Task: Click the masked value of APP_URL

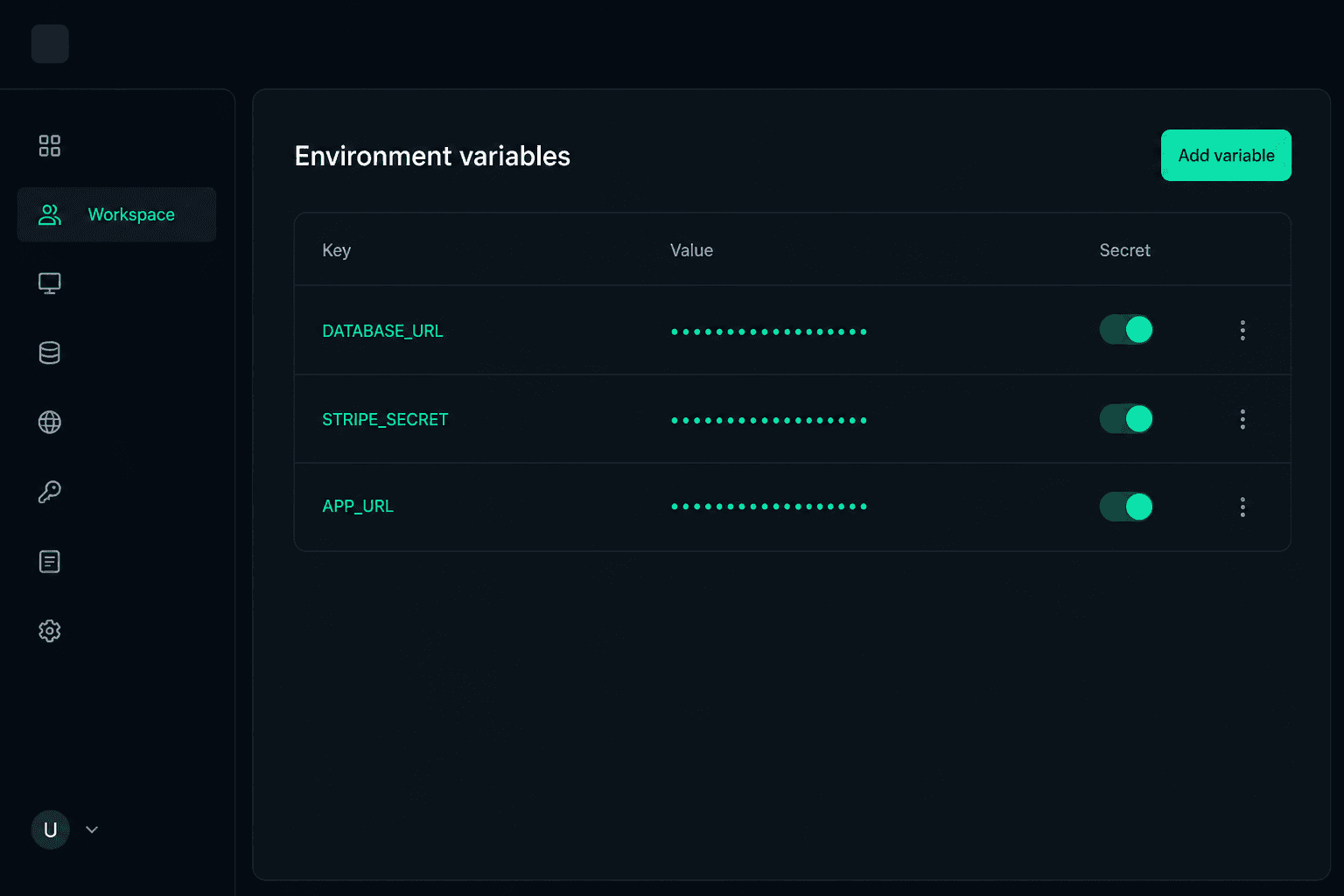Action: (769, 507)
